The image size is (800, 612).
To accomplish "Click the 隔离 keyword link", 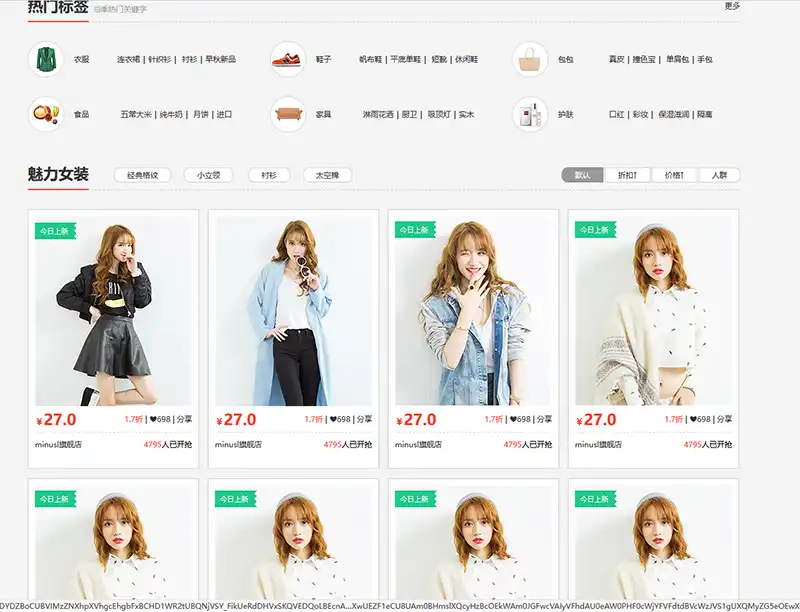I will point(705,114).
